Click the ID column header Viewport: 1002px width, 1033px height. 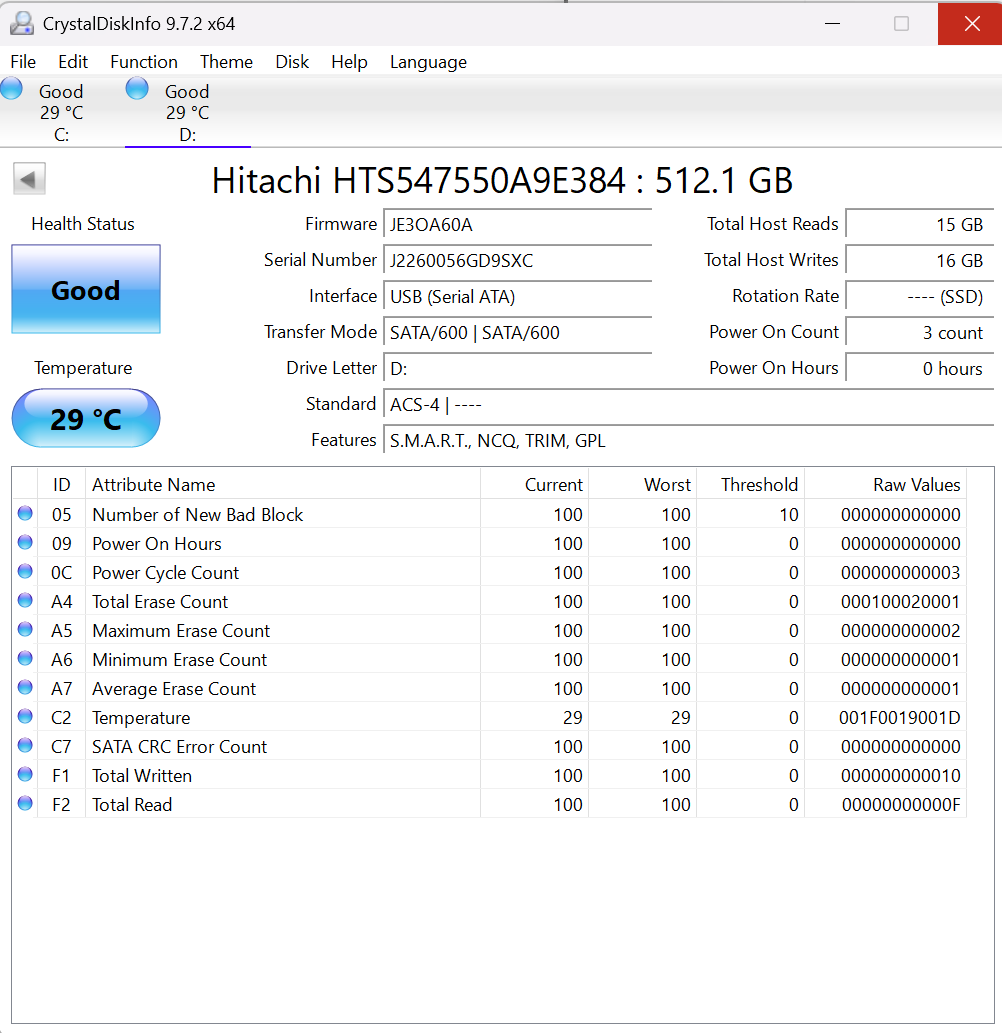[x=61, y=484]
